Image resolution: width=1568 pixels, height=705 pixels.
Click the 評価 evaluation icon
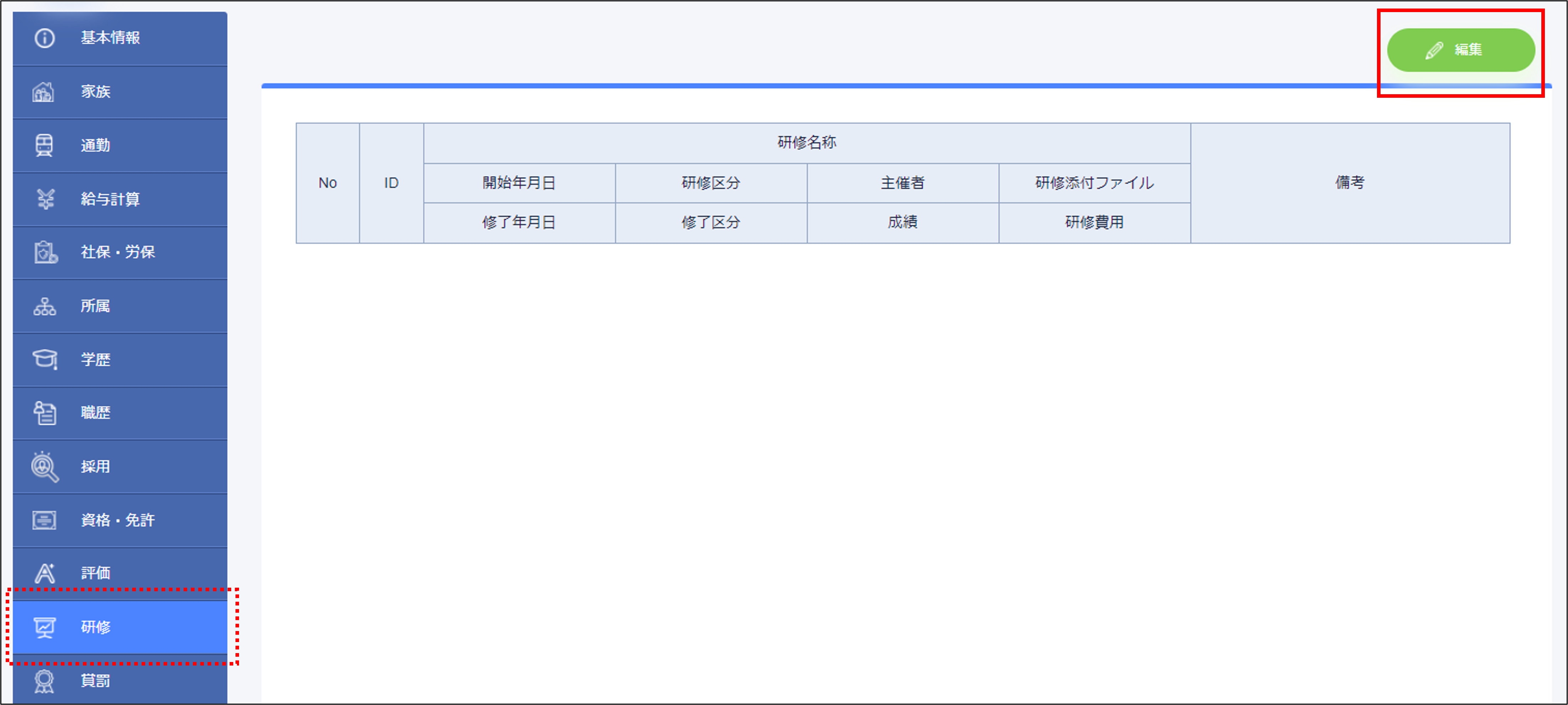coord(44,572)
